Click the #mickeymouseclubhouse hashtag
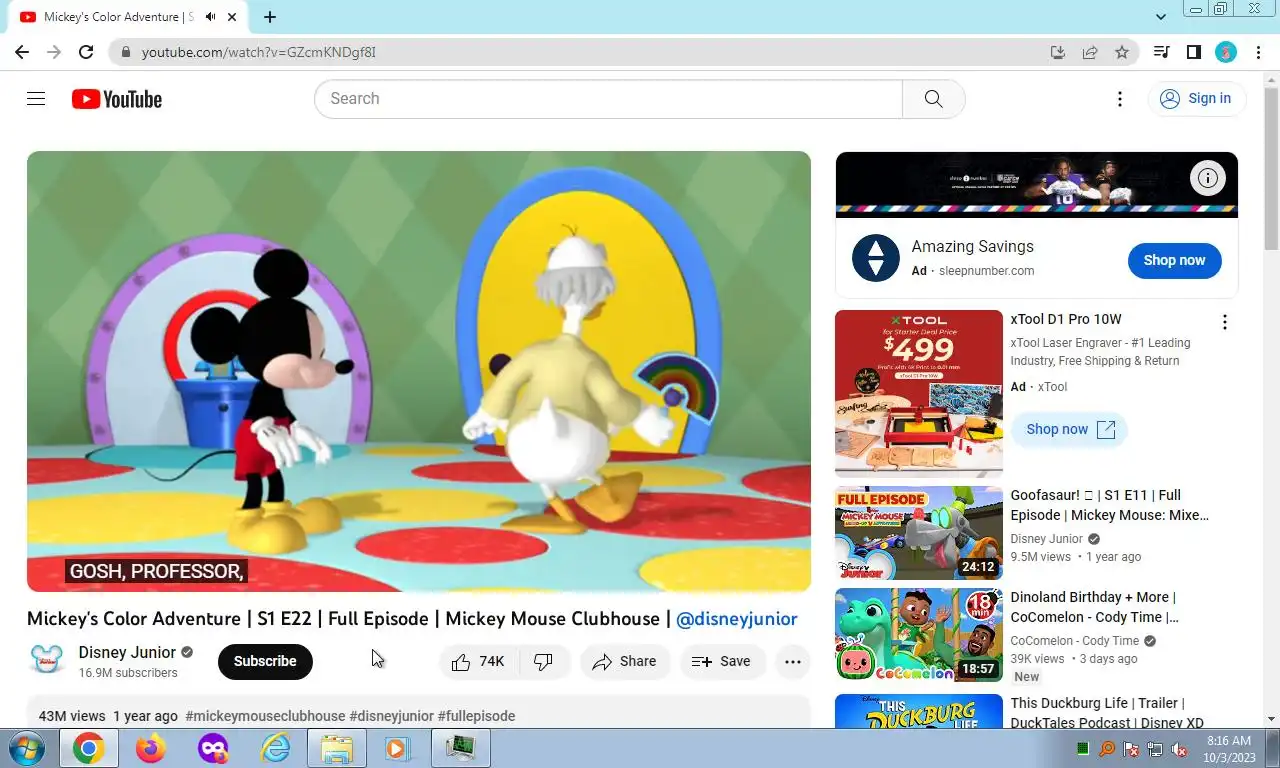This screenshot has height=768, width=1280. click(265, 716)
